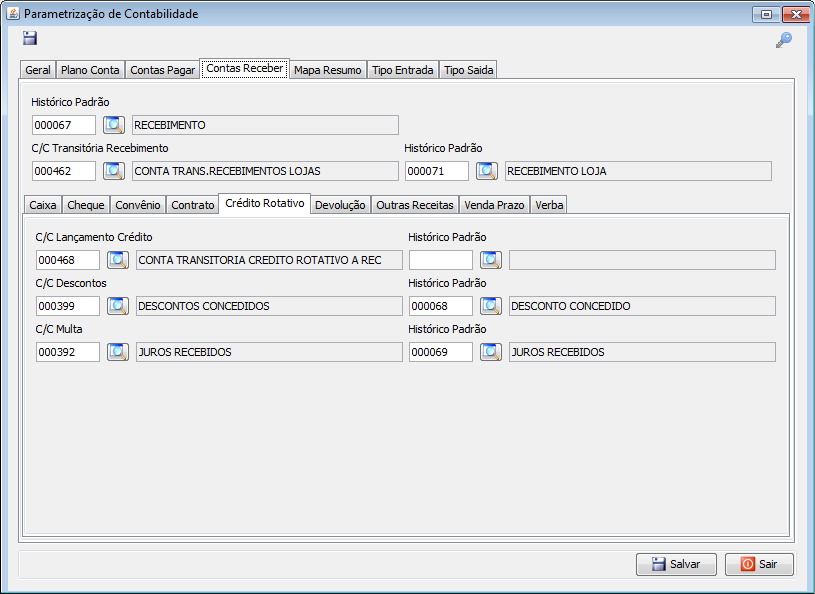Open lookup beside code 000069

pos(491,352)
